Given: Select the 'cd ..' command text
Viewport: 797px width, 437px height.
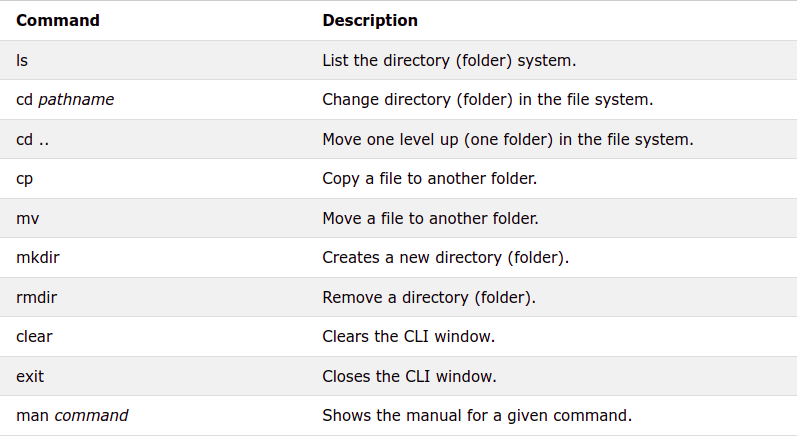Looking at the screenshot, I should (x=32, y=139).
